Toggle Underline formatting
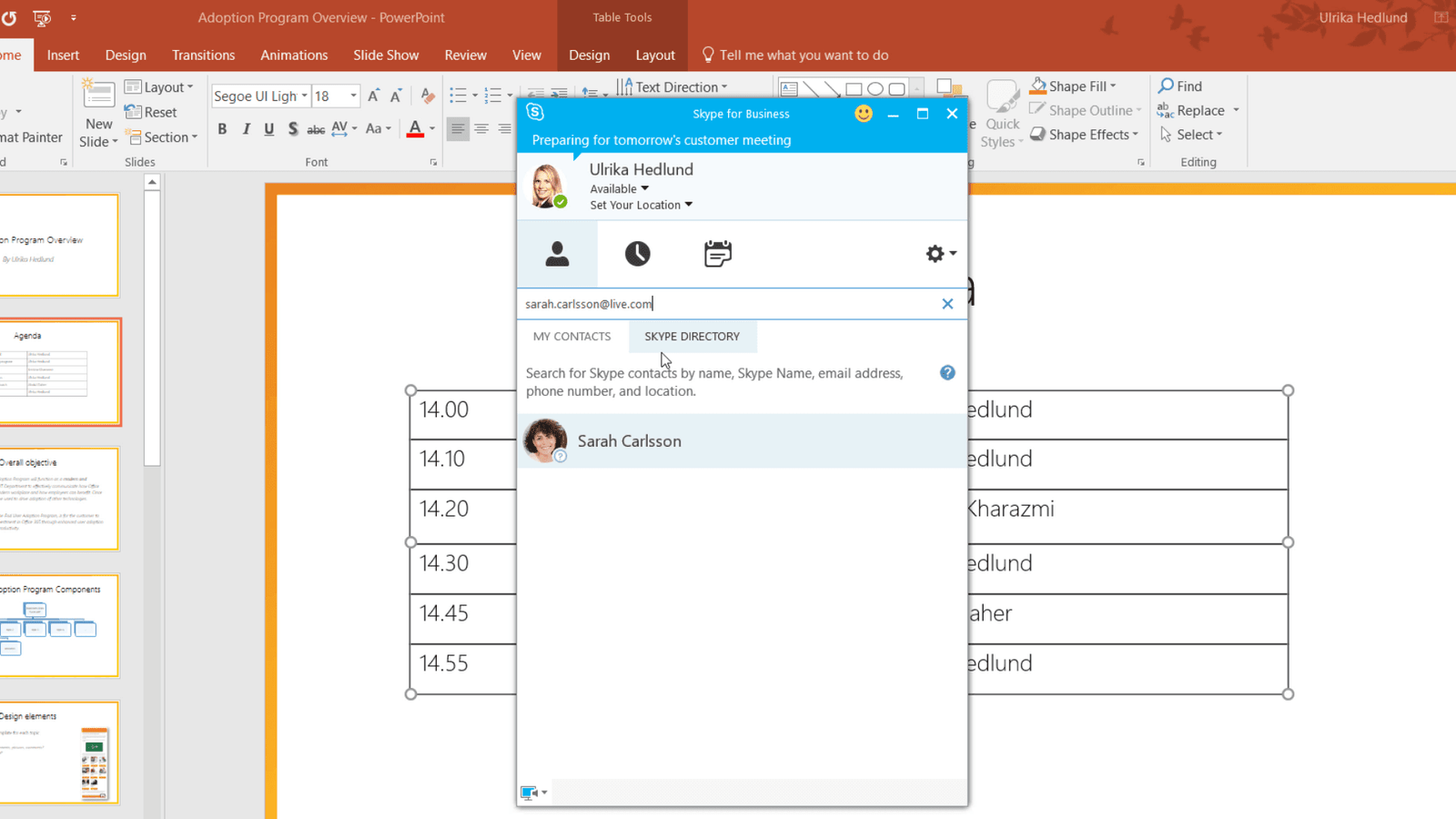 268,129
